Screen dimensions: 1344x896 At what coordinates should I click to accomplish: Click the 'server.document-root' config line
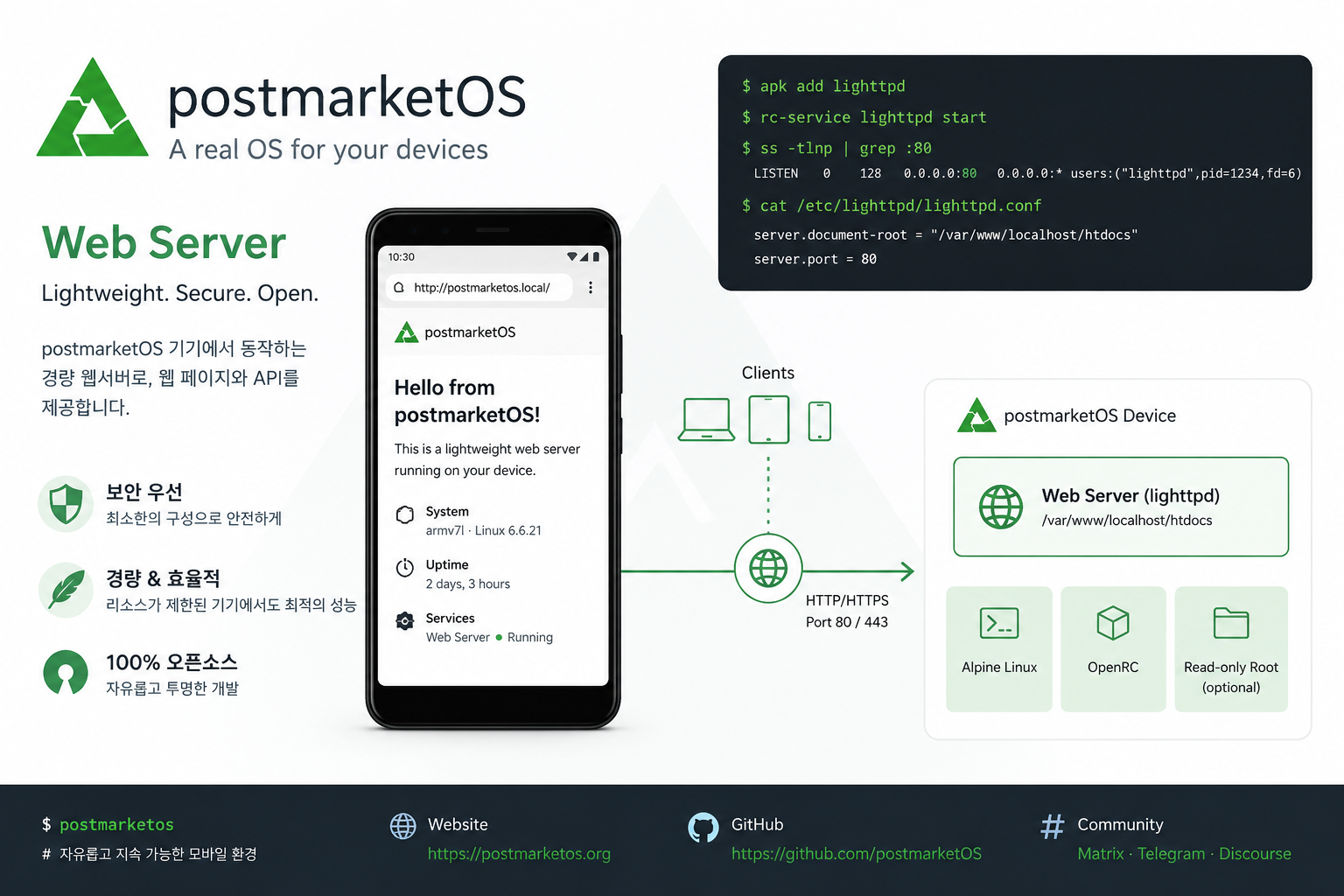[x=946, y=235]
